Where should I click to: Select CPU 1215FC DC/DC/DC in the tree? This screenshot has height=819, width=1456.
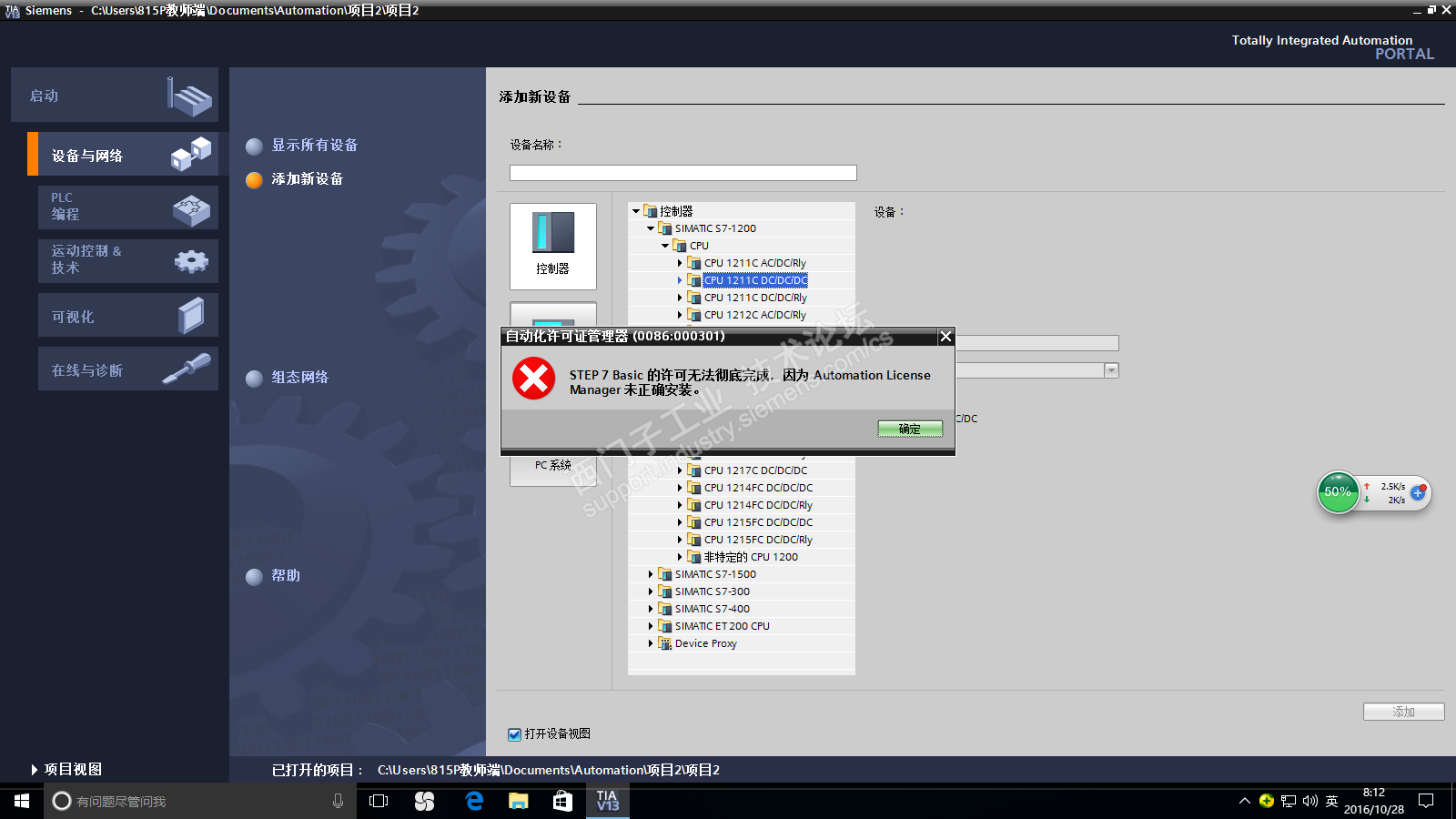pos(758,522)
